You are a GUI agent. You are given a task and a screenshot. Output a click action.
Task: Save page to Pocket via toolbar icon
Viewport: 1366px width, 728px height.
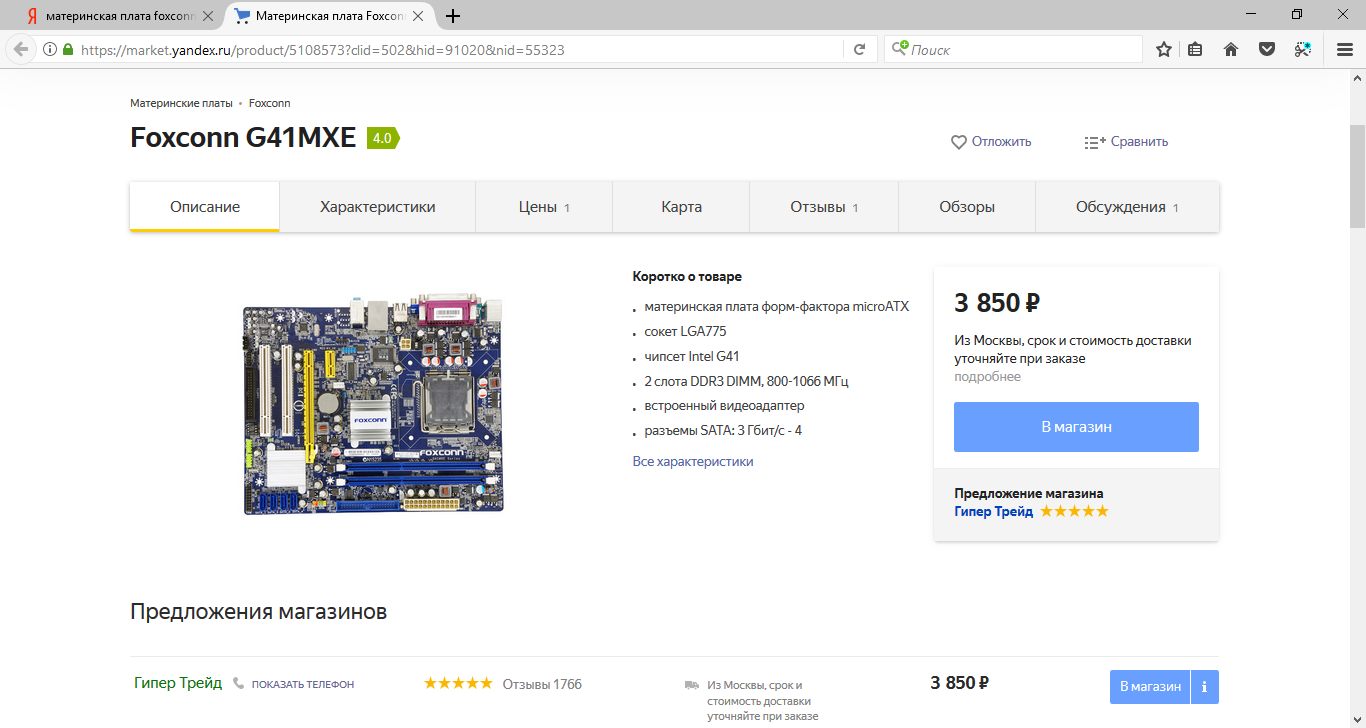[1267, 49]
